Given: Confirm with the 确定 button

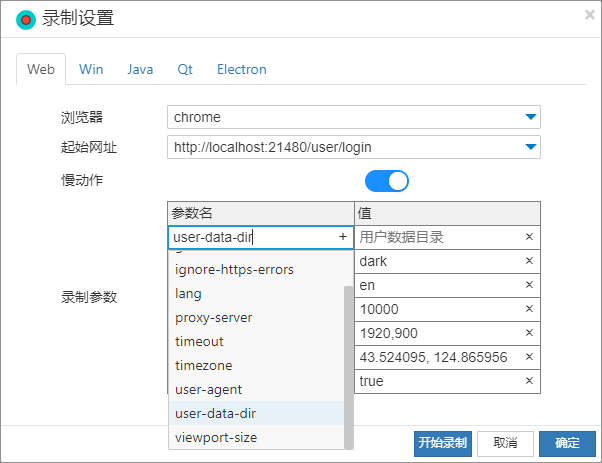Looking at the screenshot, I should pos(567,443).
